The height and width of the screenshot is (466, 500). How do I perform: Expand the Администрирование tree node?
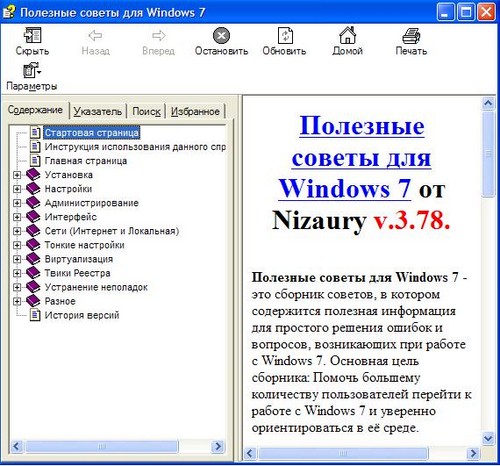tap(17, 203)
